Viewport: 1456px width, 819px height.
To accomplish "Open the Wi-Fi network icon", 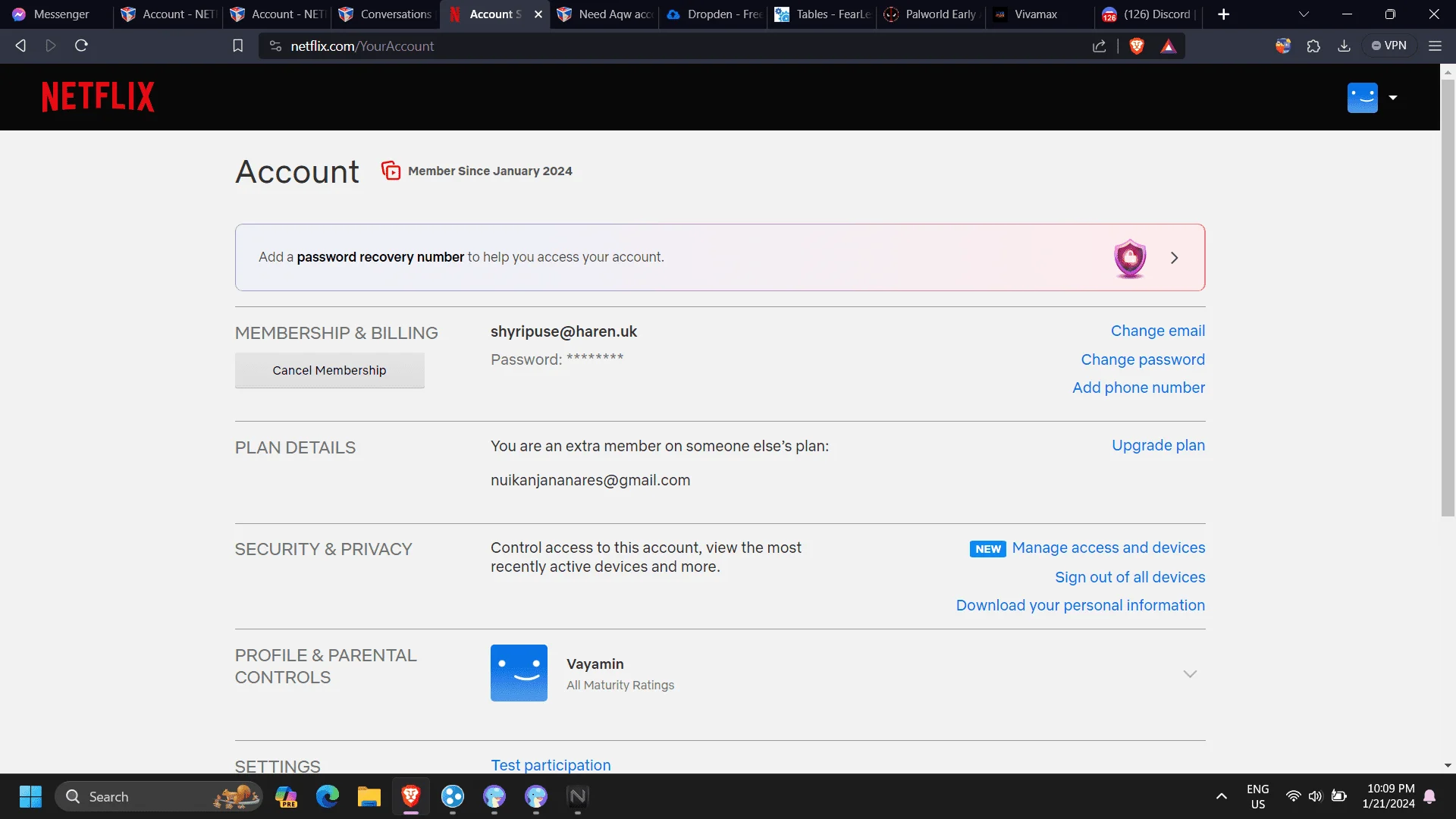I will (1293, 796).
